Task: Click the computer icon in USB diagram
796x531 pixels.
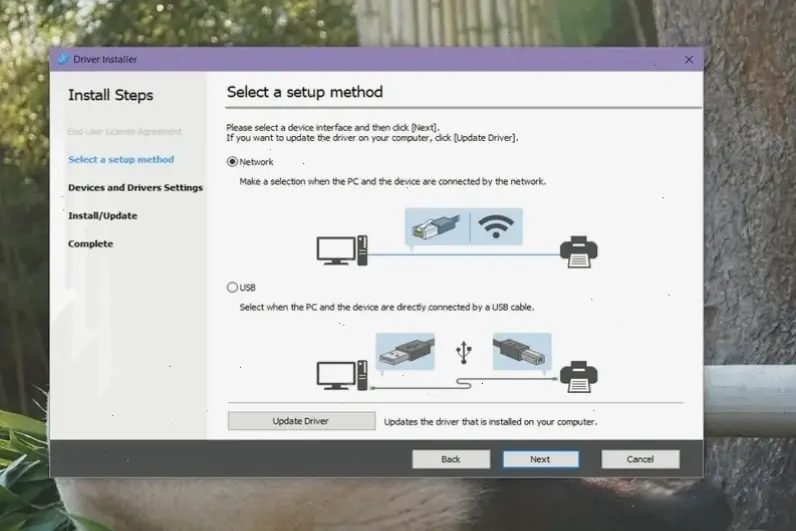Action: (341, 376)
